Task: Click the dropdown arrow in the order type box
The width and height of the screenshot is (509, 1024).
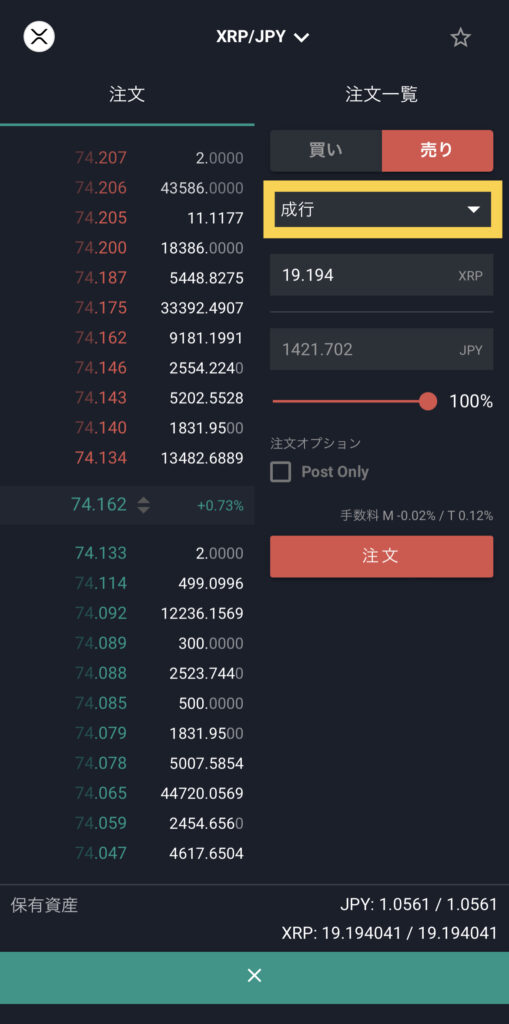Action: pyautogui.click(x=474, y=210)
